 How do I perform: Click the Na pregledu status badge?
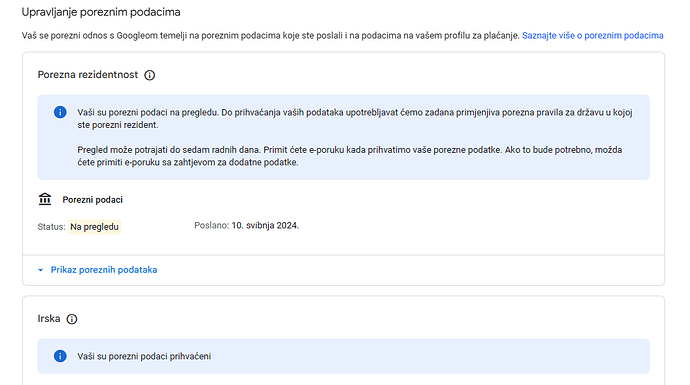94,227
